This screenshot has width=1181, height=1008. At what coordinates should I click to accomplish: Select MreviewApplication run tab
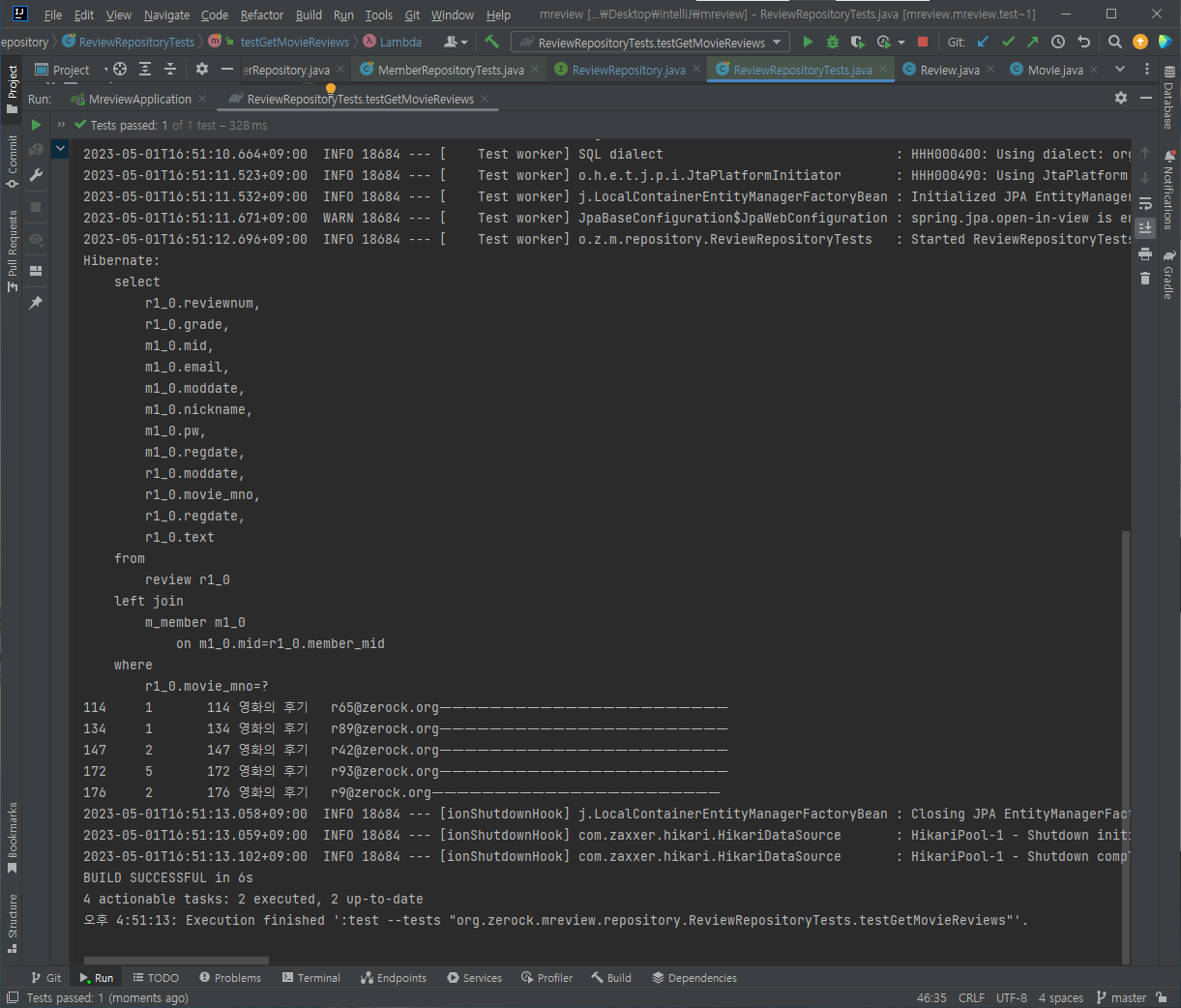139,99
